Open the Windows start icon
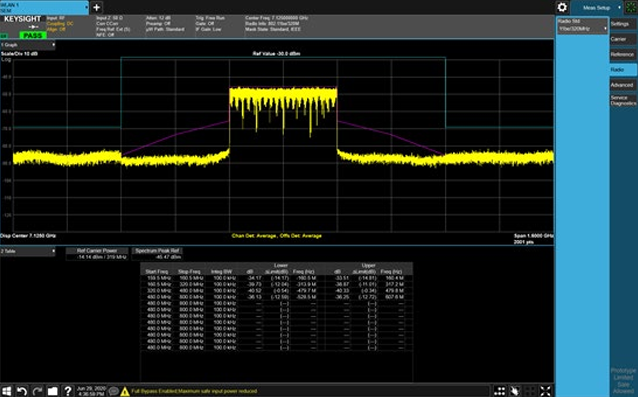Viewport: 638px width, 397px height. tap(6, 391)
